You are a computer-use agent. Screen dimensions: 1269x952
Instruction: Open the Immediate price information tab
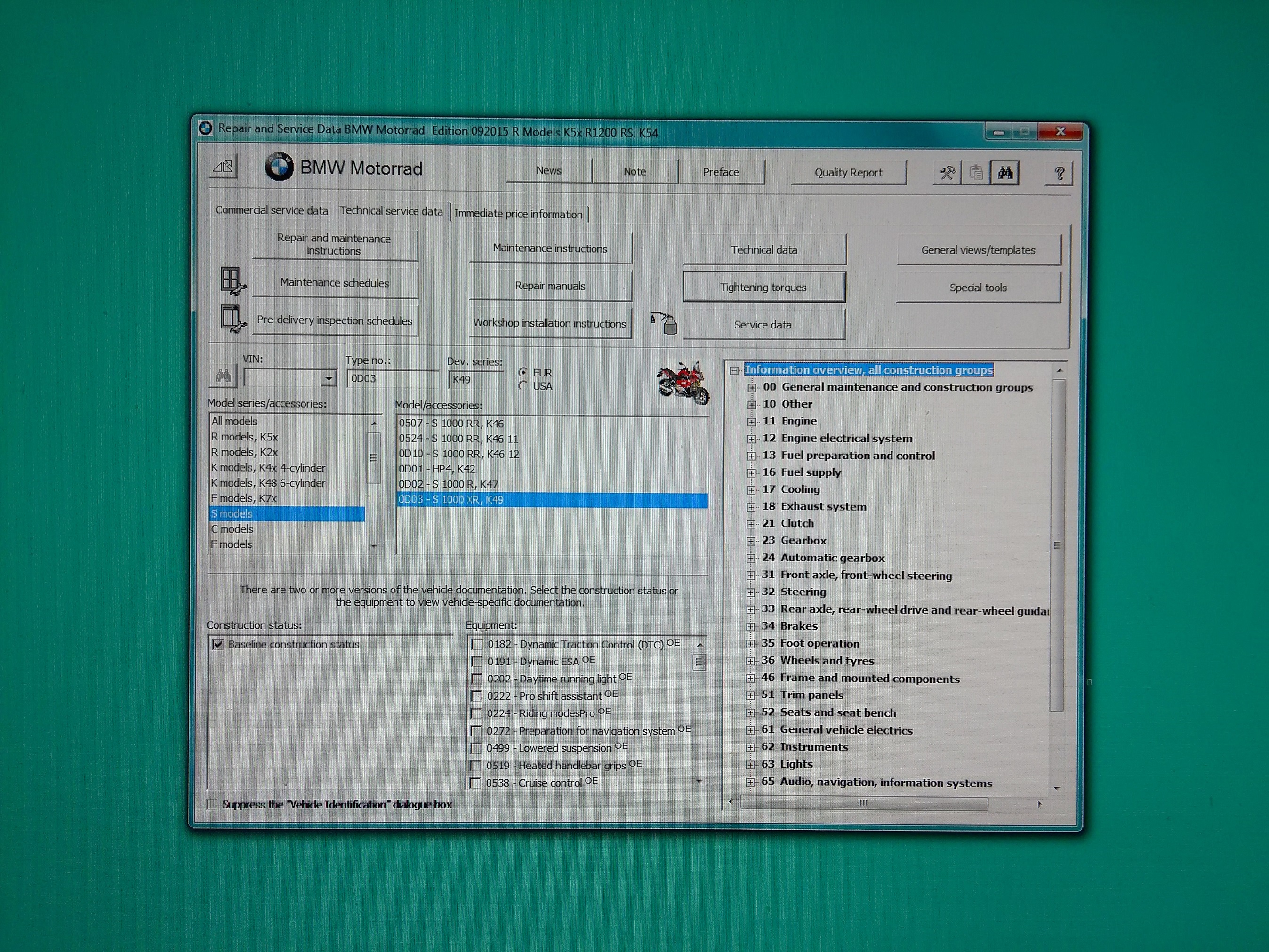(518, 214)
